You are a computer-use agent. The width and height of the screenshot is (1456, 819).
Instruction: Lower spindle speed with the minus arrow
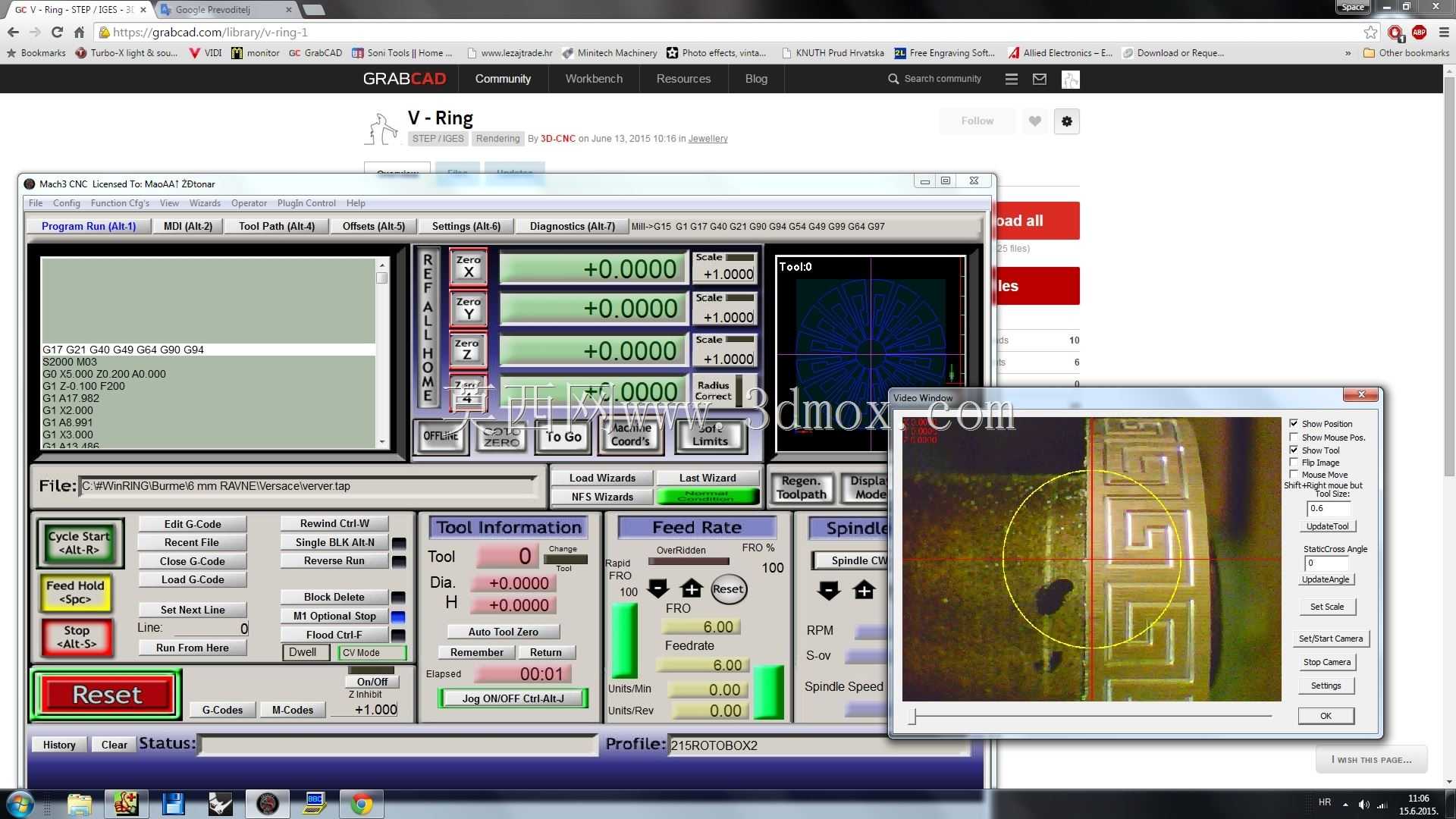click(x=829, y=590)
